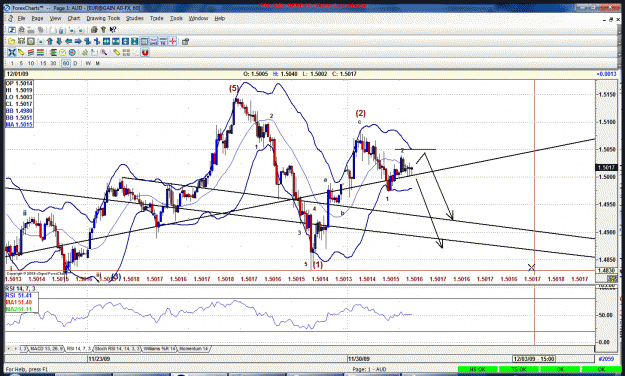
Task: Switch to daily D timeframe
Action: coord(75,63)
